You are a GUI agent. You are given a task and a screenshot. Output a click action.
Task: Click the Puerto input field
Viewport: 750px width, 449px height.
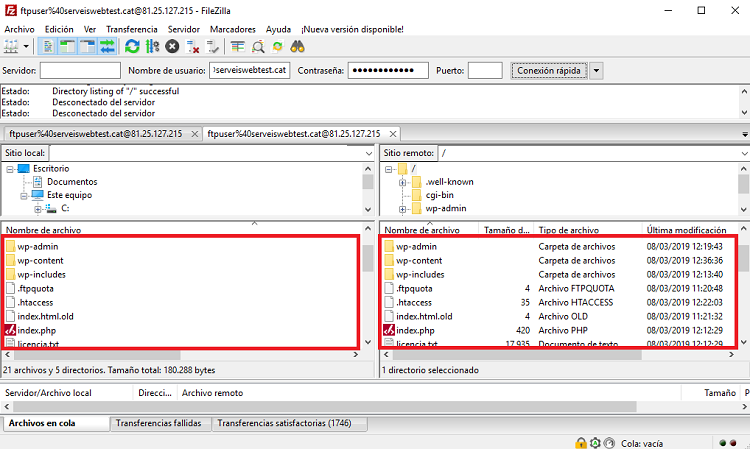pos(485,70)
